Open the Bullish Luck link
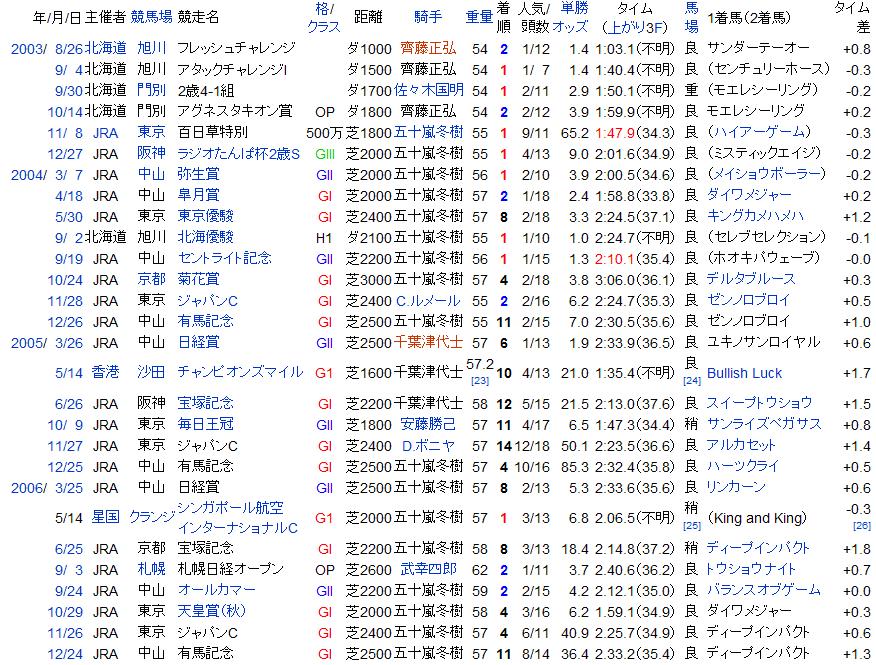This screenshot has height=665, width=876. tap(745, 373)
